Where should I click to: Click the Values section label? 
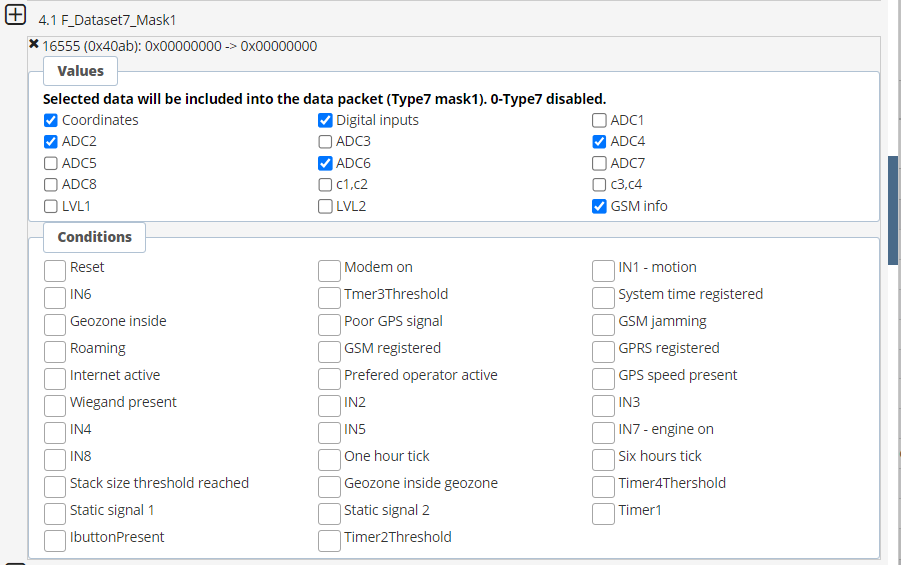pos(80,71)
